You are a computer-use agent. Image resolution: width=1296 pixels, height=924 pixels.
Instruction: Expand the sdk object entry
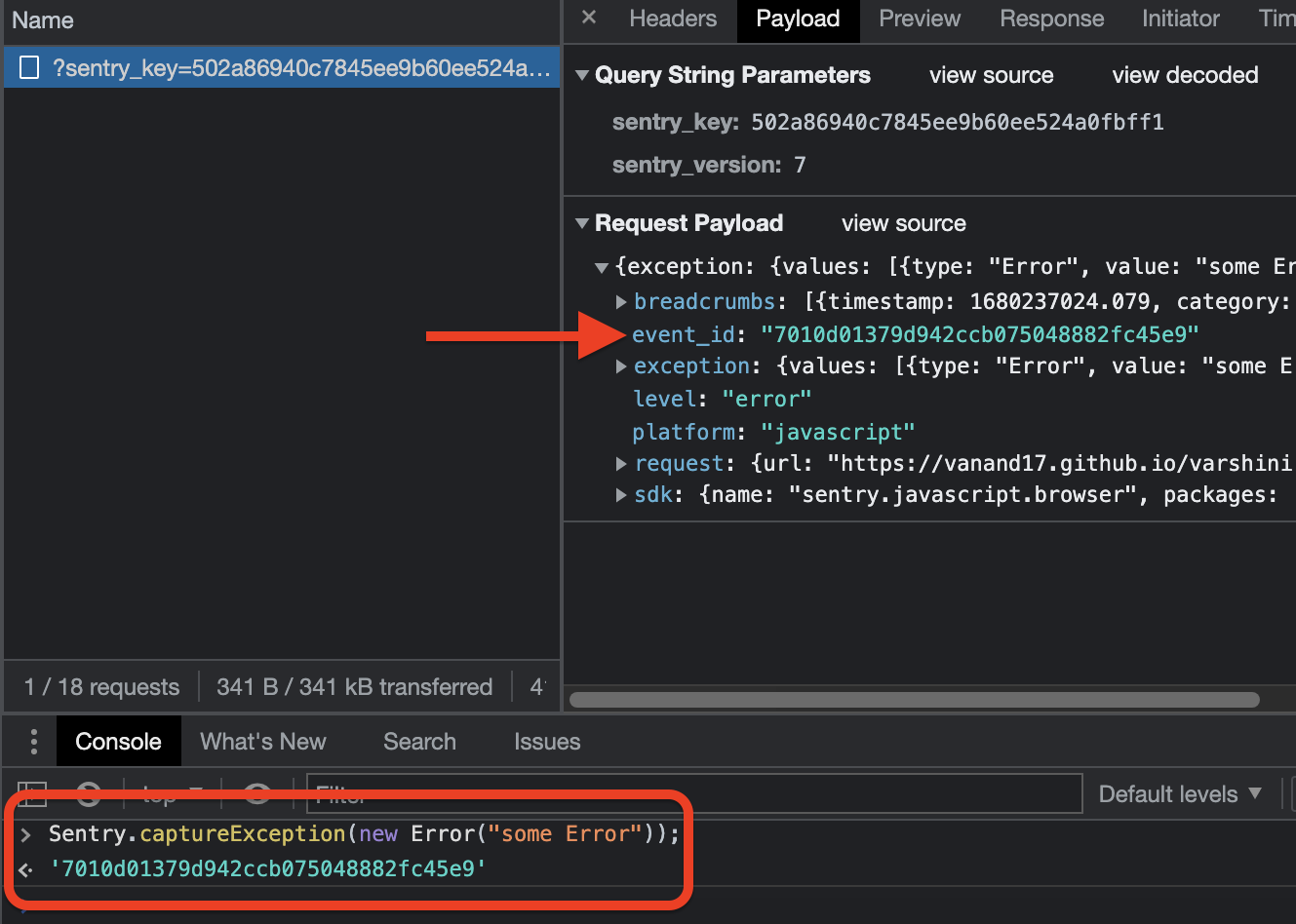pyautogui.click(x=621, y=494)
